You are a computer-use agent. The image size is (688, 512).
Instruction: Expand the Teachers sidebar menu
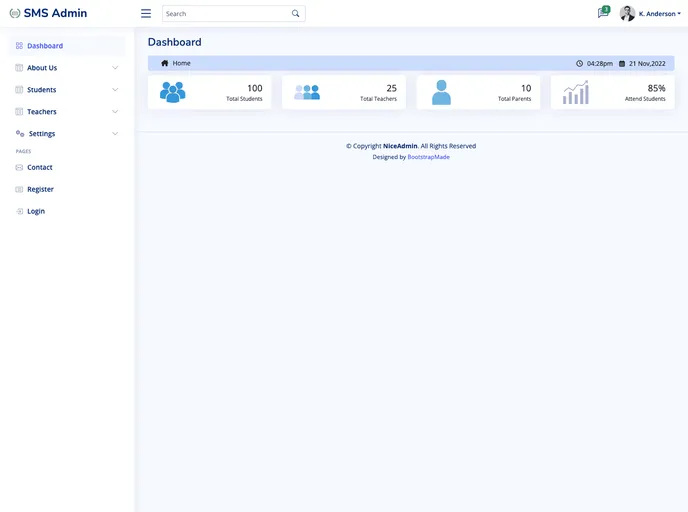click(x=42, y=112)
